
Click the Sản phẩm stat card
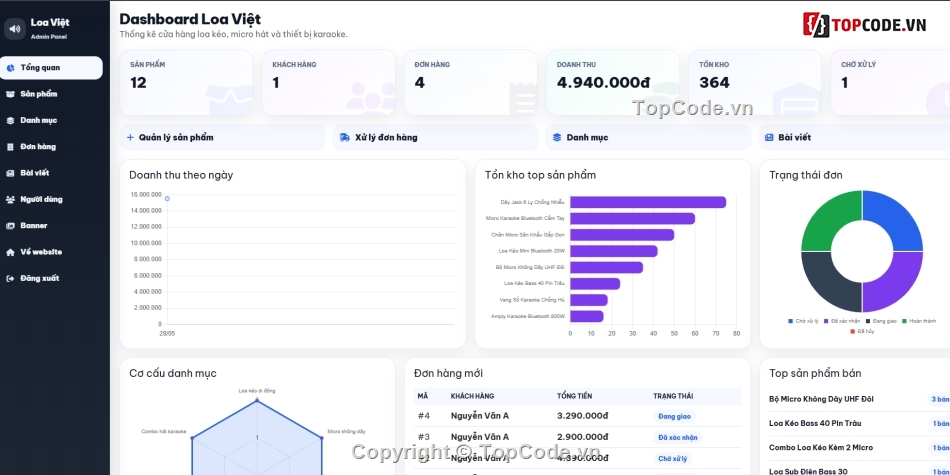[186, 82]
